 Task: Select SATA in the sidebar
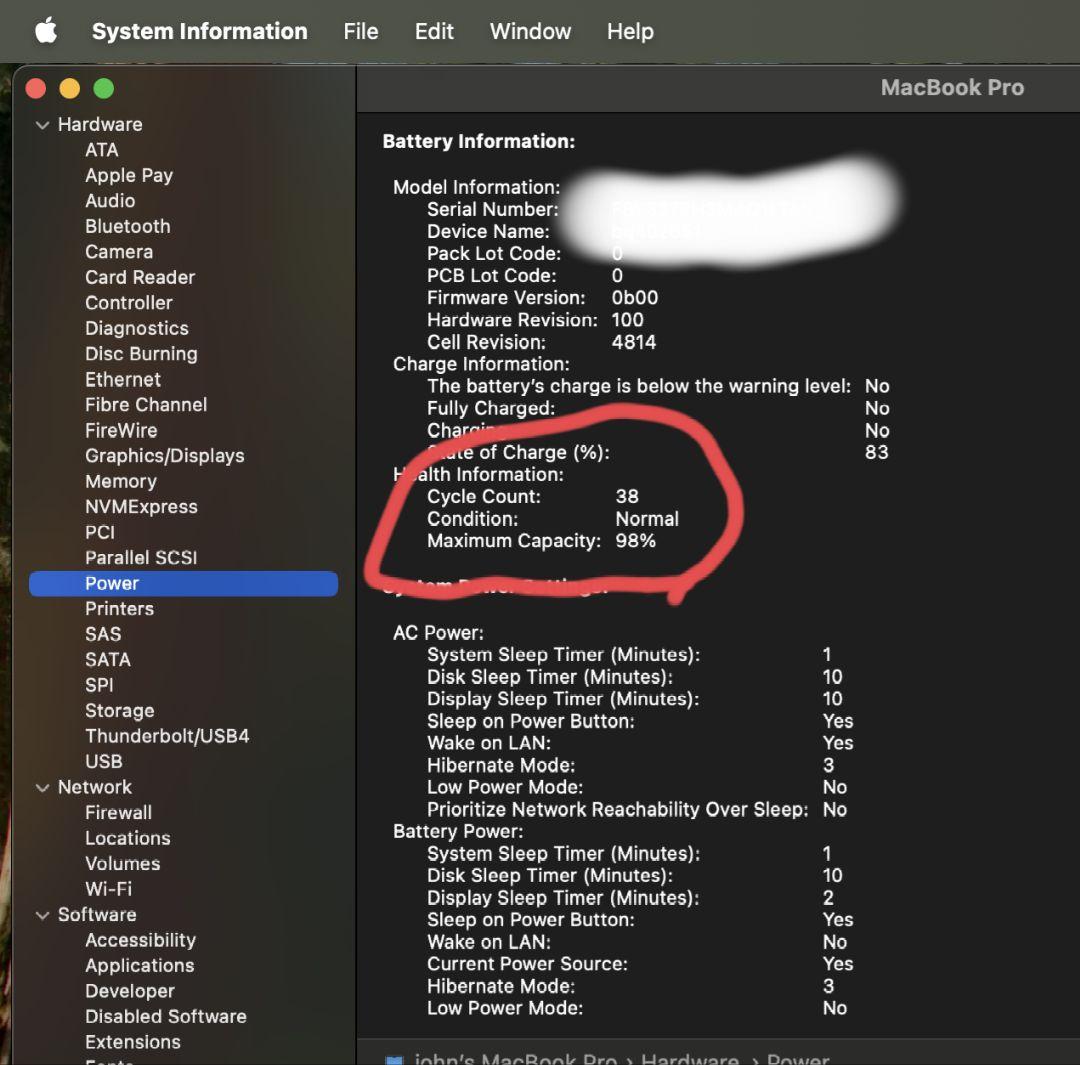tap(108, 660)
